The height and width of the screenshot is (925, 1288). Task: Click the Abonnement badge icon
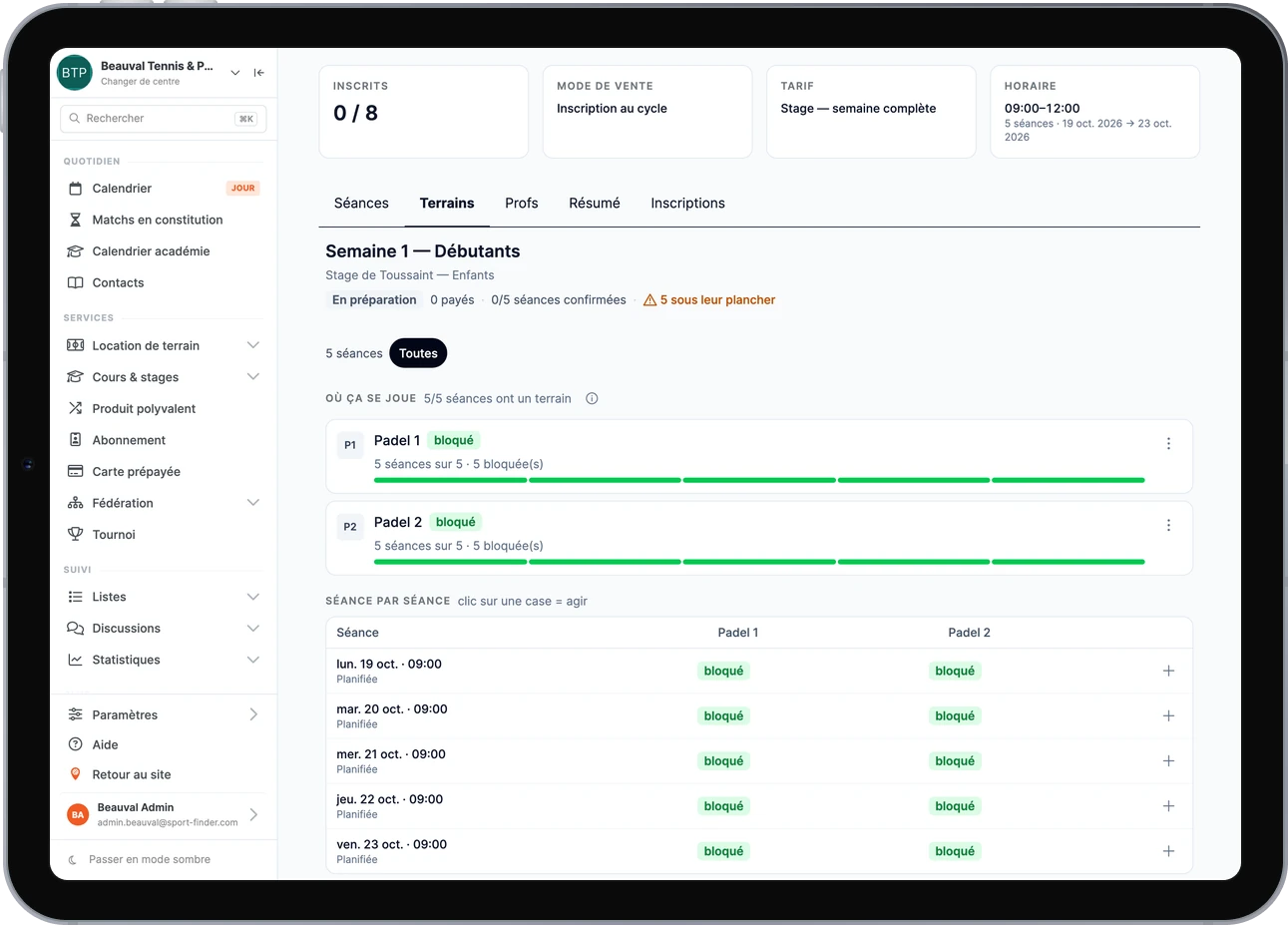point(75,440)
